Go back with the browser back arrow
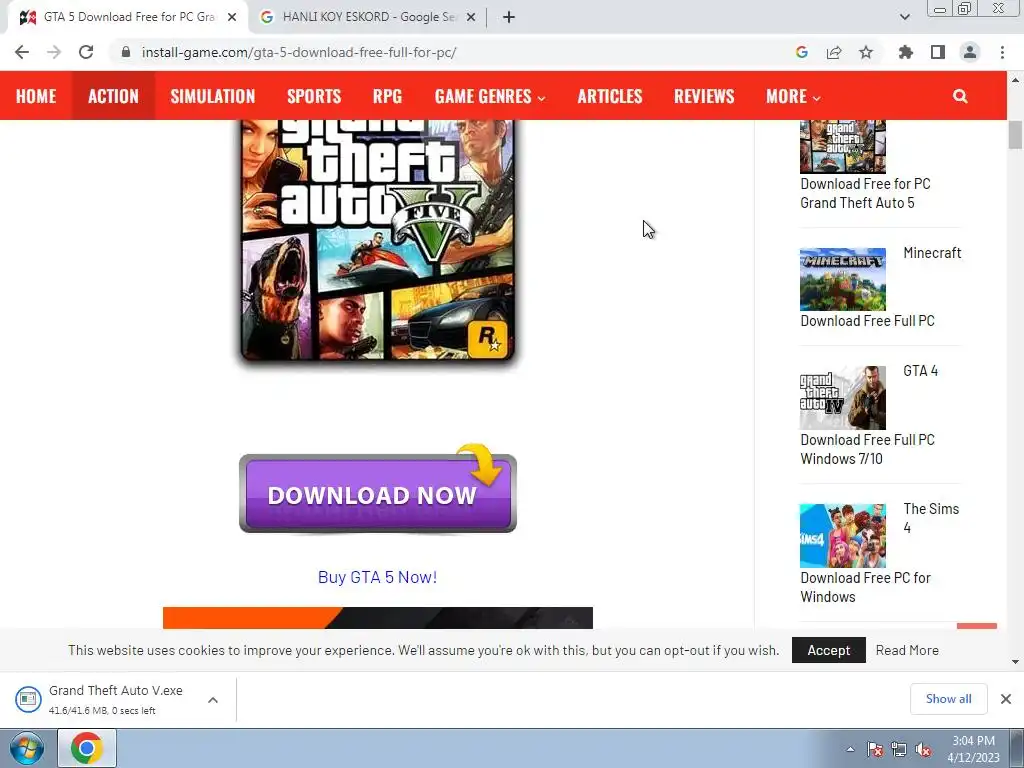The image size is (1024, 768). coord(22,52)
